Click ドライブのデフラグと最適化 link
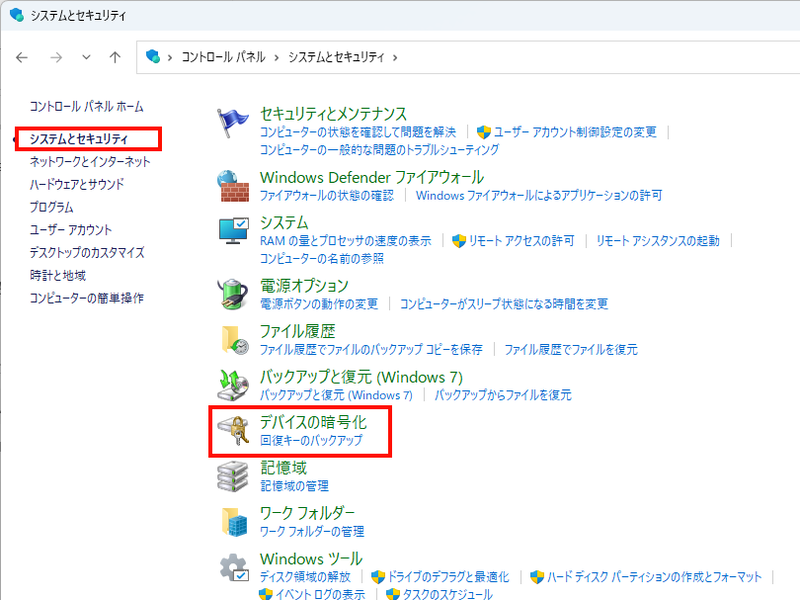Screen dimensions: 800x600 pyautogui.click(x=448, y=577)
